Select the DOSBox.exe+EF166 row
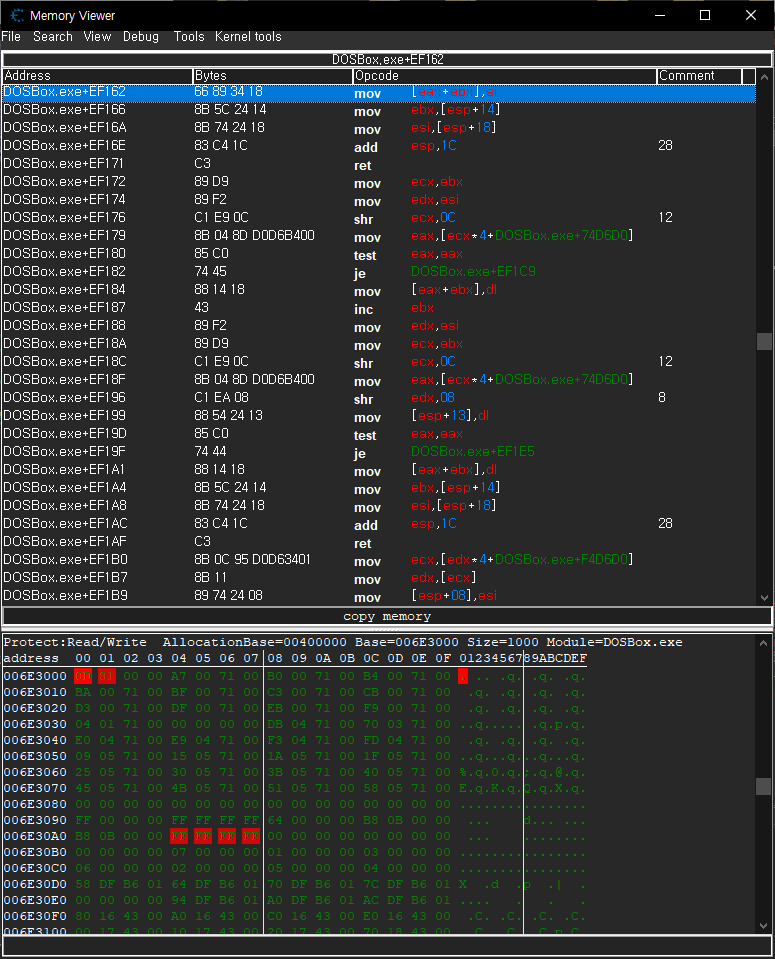The height and width of the screenshot is (959, 775). coord(379,110)
